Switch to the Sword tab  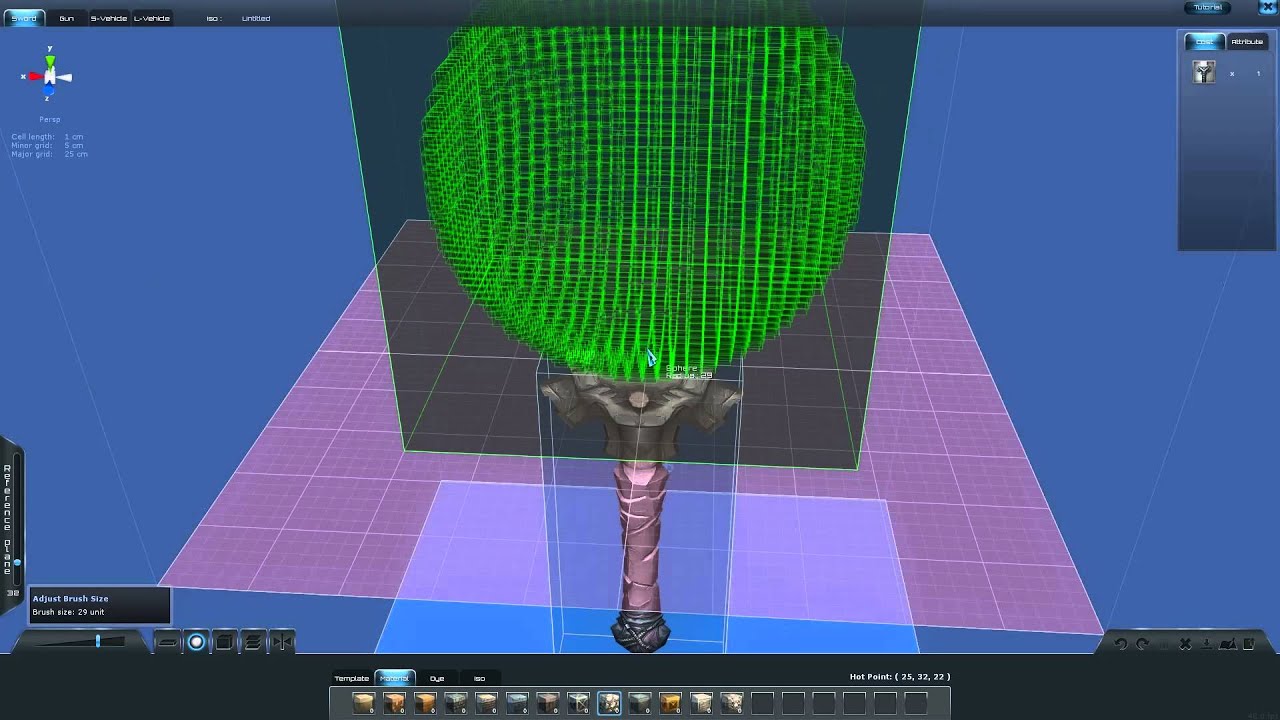pos(24,18)
